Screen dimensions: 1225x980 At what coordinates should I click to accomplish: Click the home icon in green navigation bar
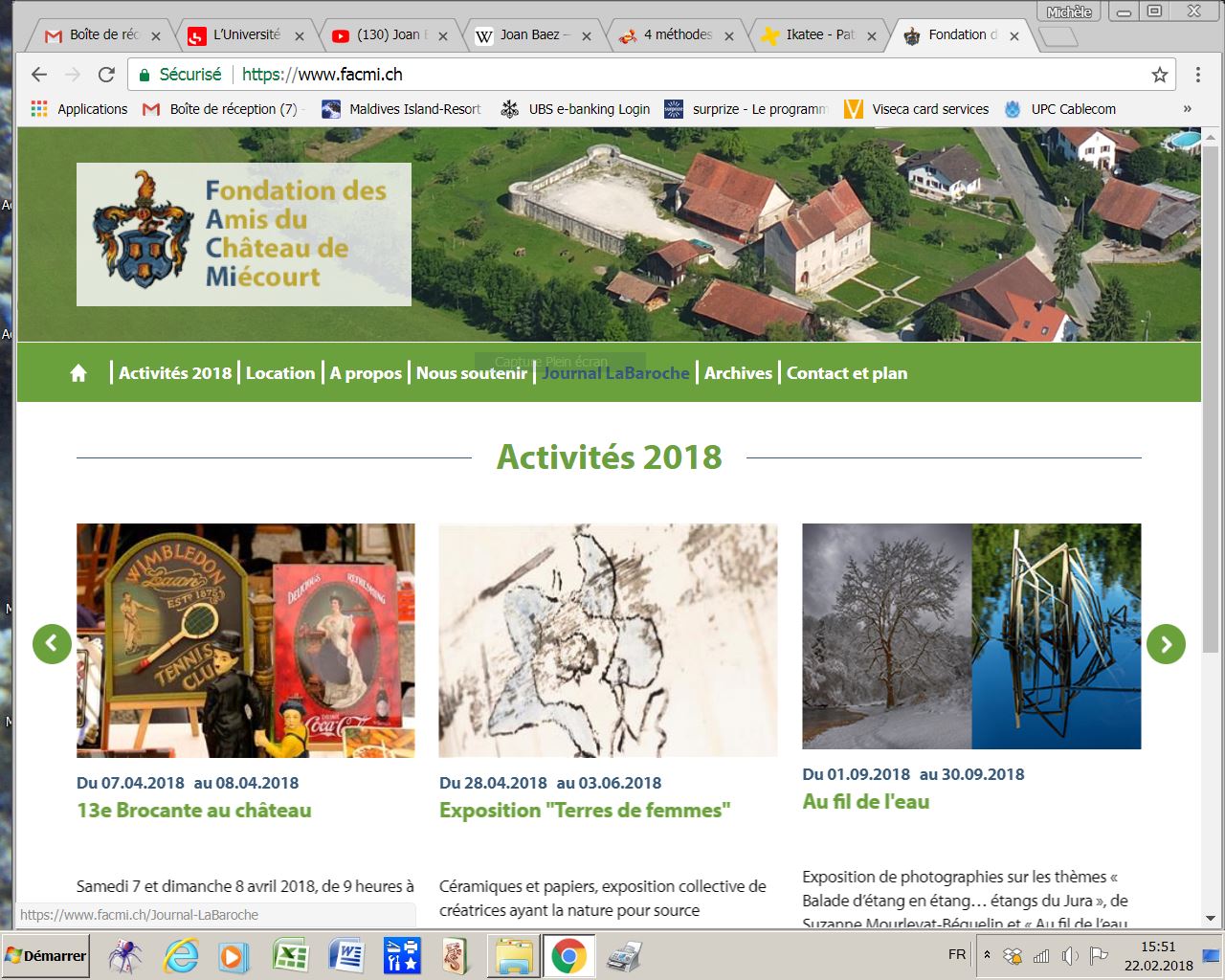78,373
